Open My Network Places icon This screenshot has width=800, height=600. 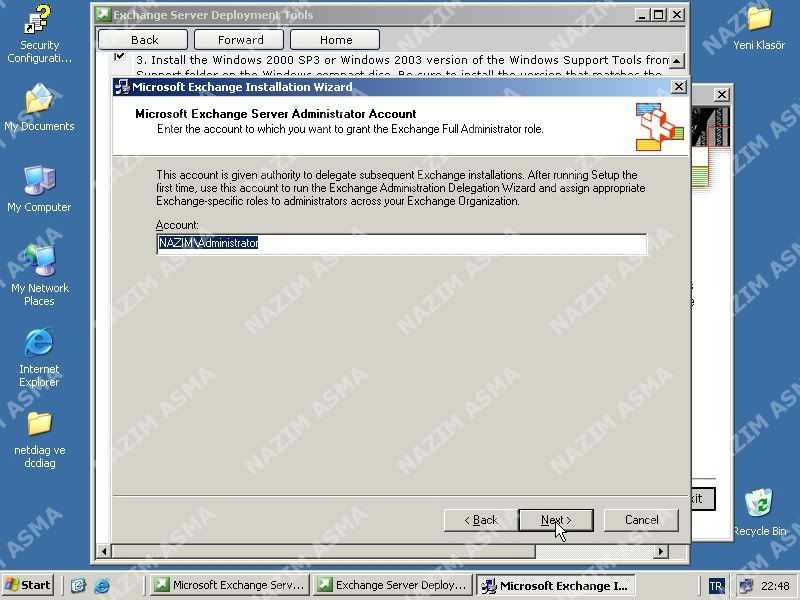pos(39,276)
